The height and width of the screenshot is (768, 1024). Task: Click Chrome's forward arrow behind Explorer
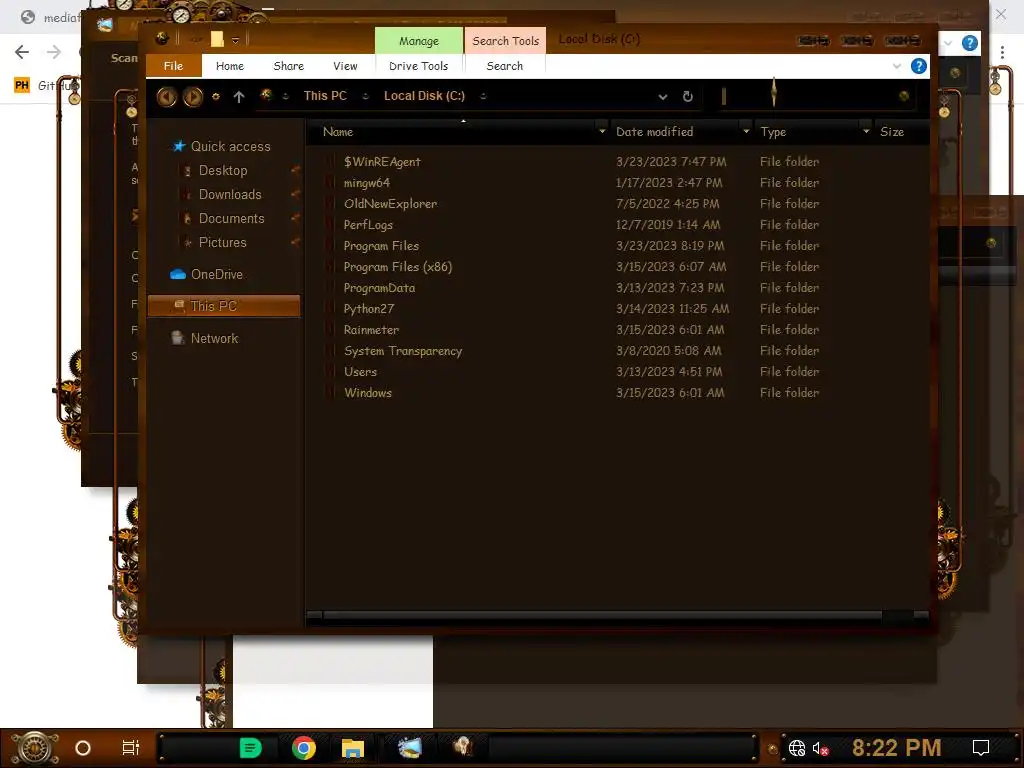click(54, 52)
